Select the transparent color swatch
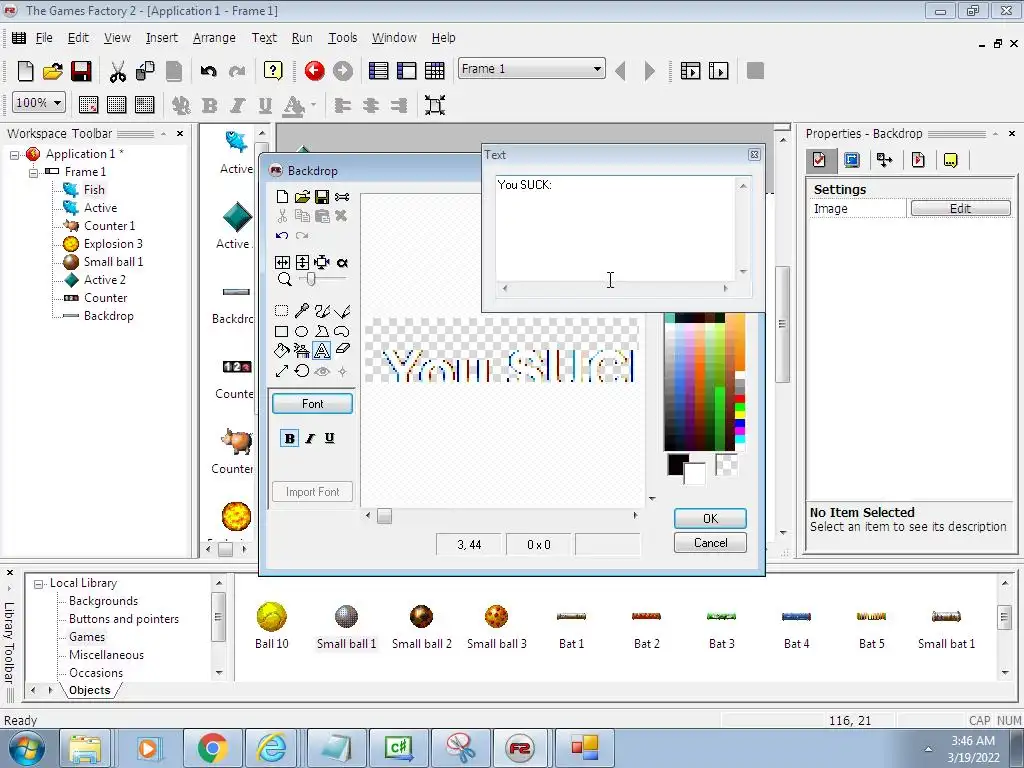Viewport: 1024px width, 768px height. (726, 464)
